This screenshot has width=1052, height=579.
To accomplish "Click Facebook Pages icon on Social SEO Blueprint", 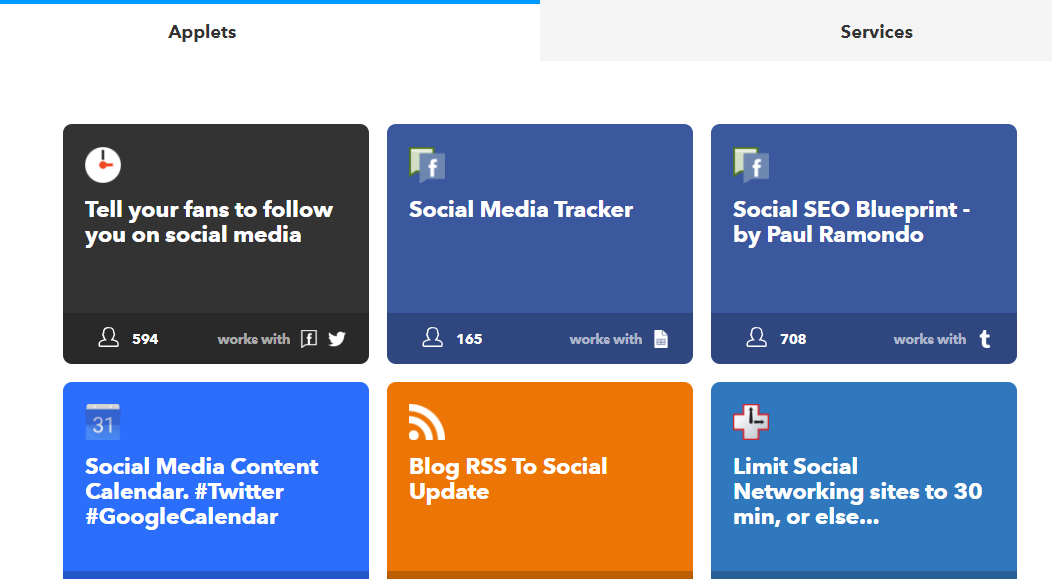I will coord(751,165).
